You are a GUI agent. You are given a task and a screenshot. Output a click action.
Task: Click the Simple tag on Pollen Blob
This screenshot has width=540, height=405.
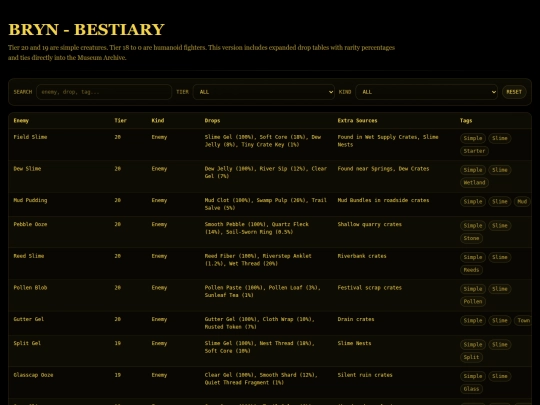coord(473,289)
